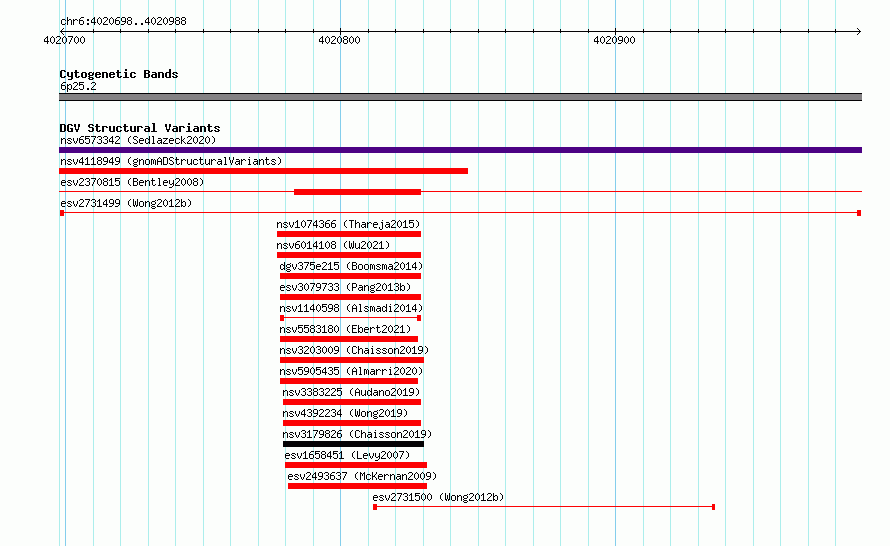Click the esv2731499 (Wong2012b) variant label
Screen dimensions: 890x546
point(126,203)
